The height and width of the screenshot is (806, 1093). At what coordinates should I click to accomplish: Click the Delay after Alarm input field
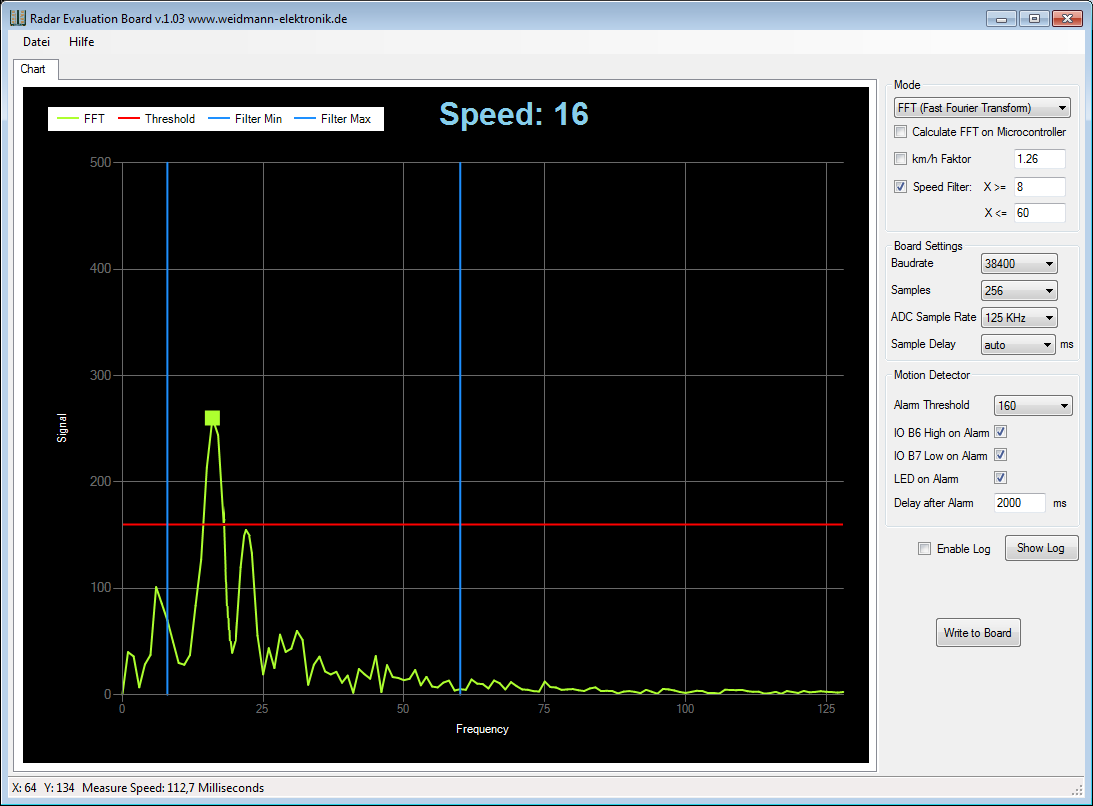point(1020,503)
